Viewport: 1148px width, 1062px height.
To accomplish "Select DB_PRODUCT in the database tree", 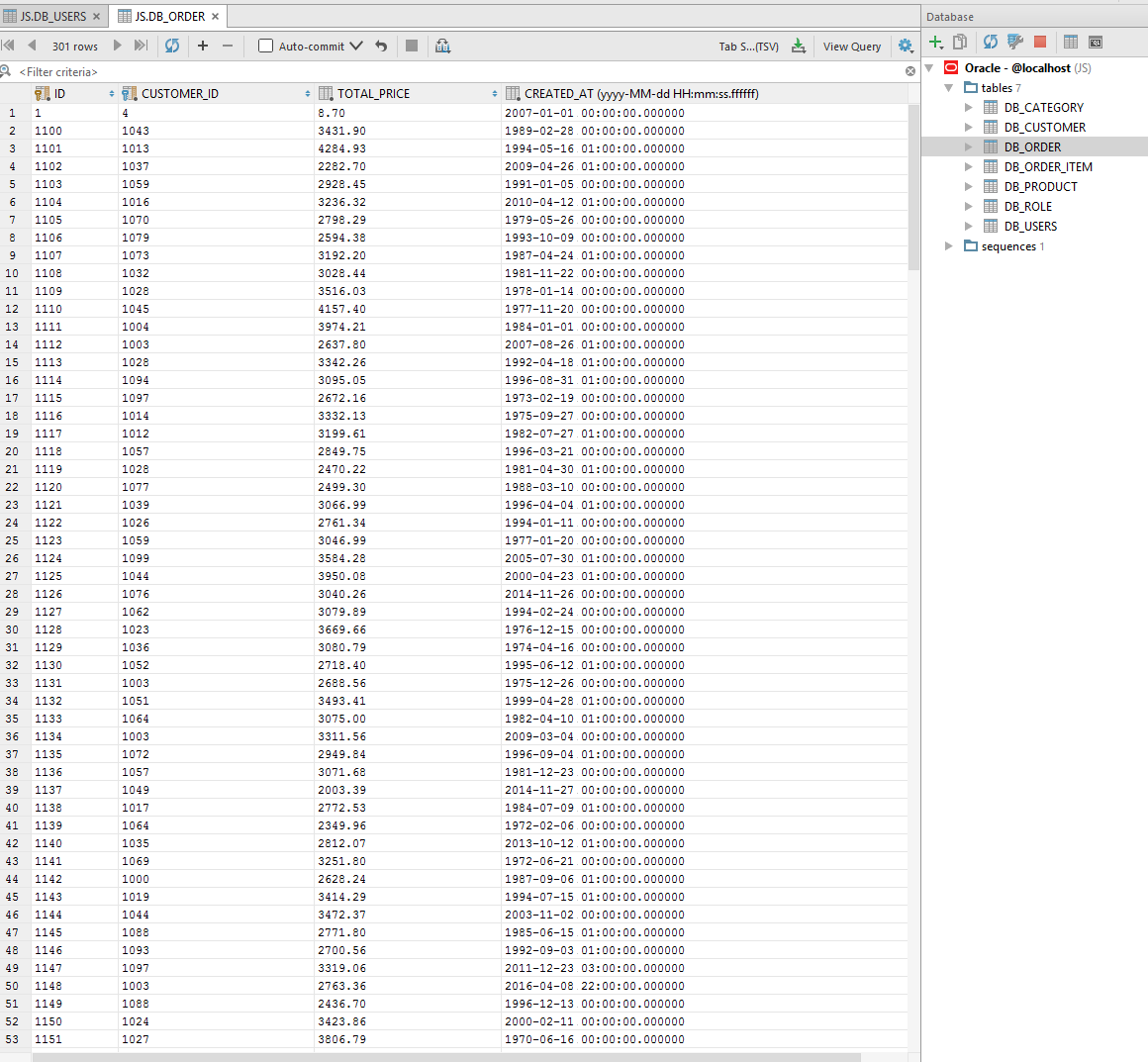I will 1040,186.
